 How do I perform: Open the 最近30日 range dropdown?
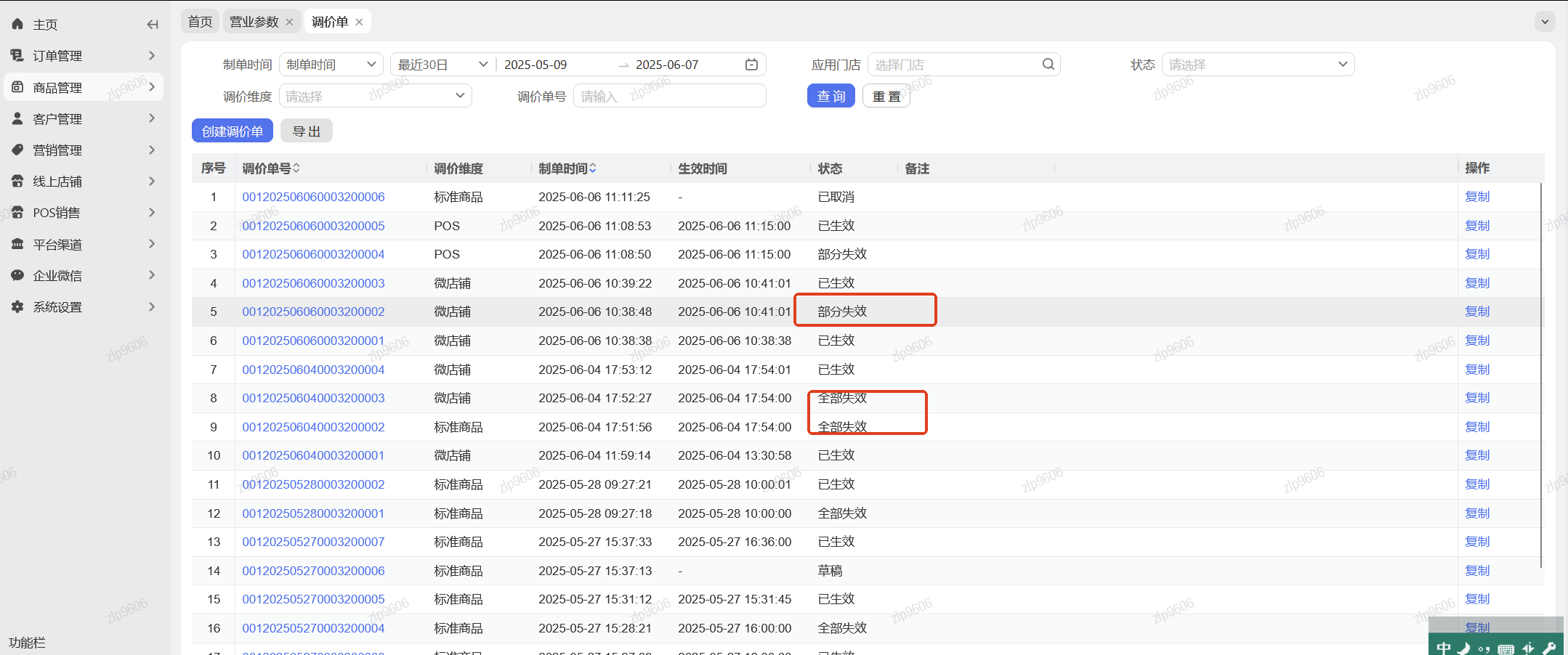click(x=443, y=65)
